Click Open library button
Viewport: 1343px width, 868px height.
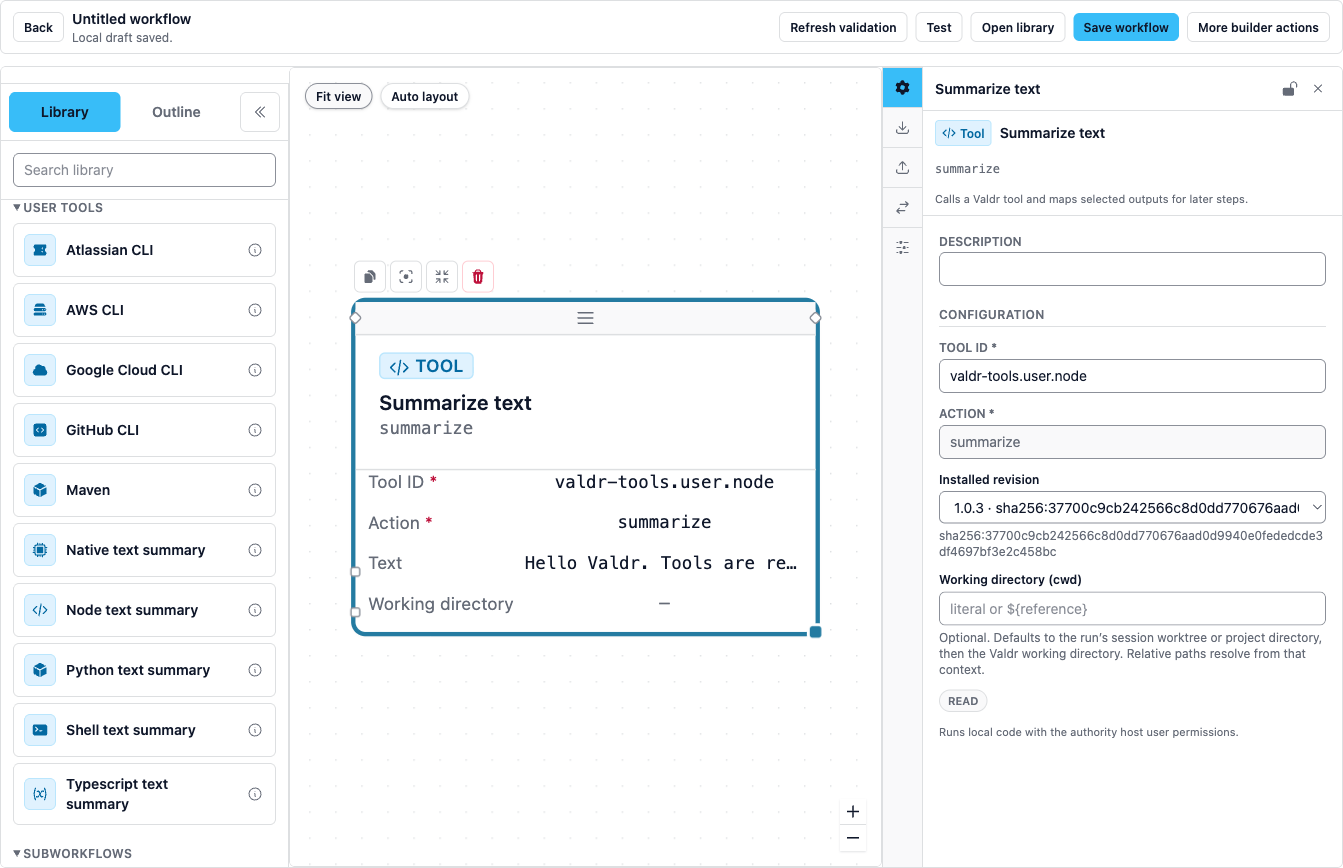[1018, 27]
